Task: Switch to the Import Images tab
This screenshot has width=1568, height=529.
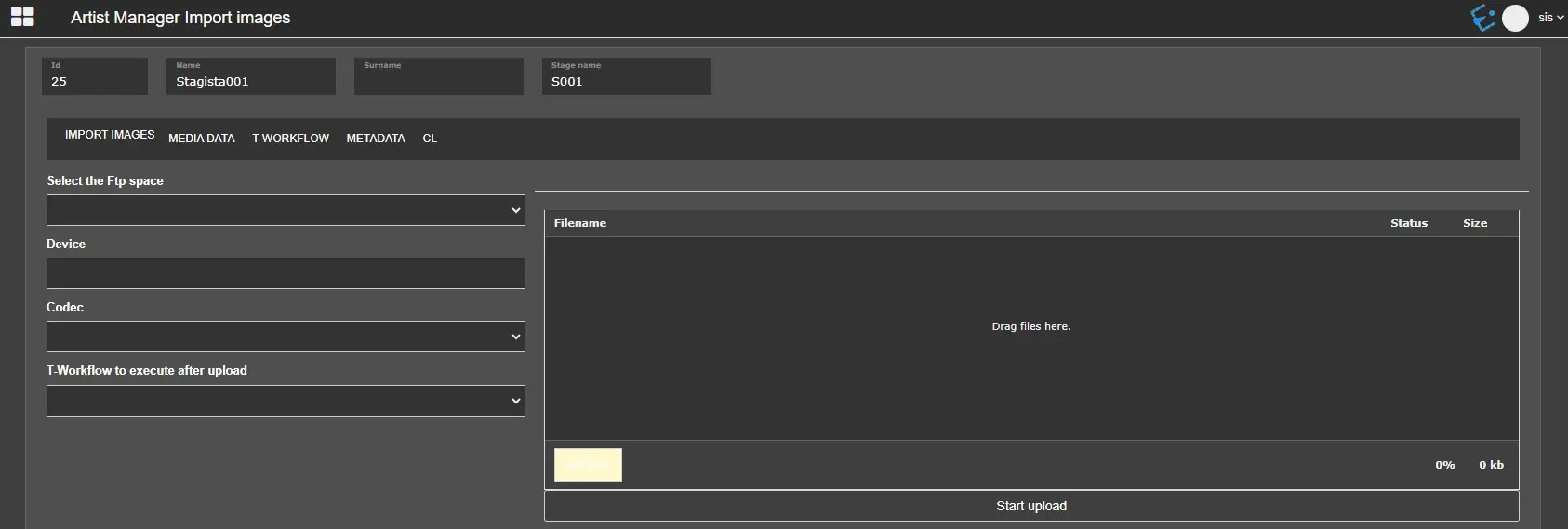Action: tap(110, 135)
